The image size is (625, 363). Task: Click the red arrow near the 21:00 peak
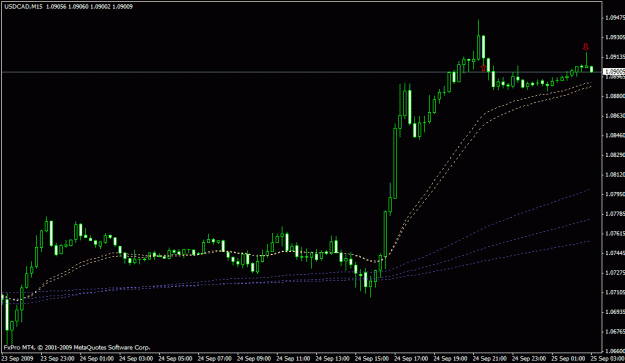[483, 68]
